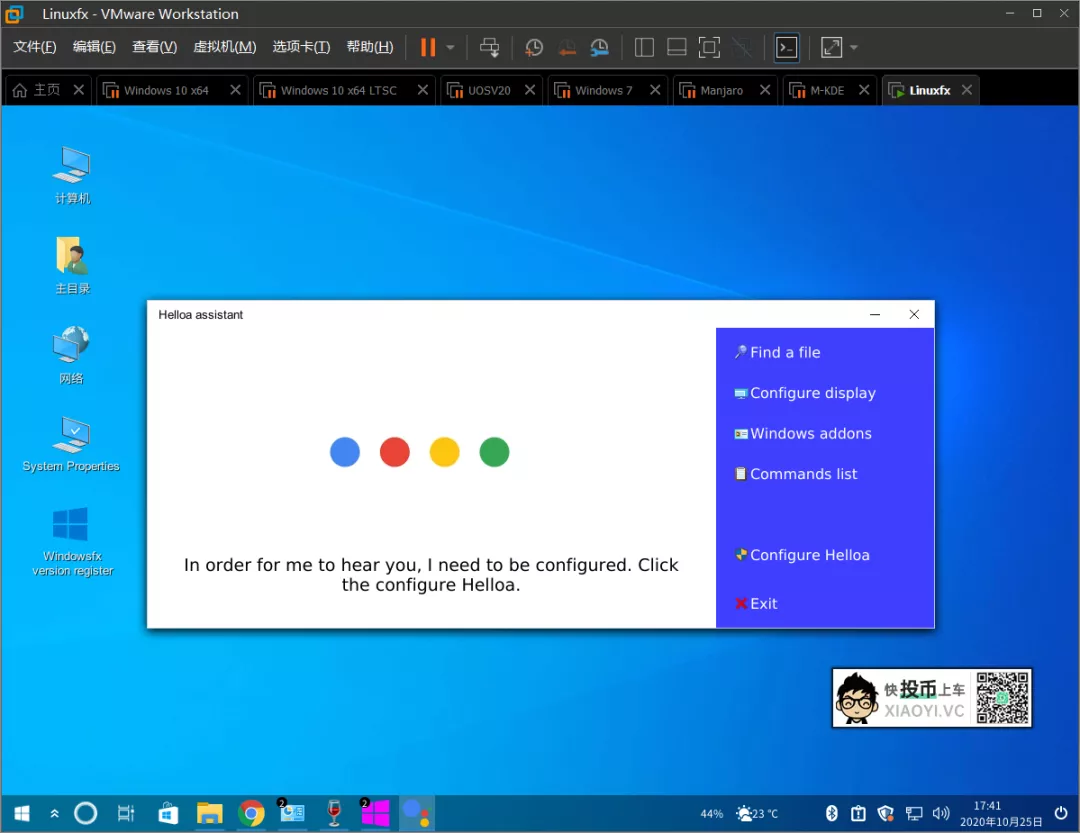The height and width of the screenshot is (833, 1080).
Task: Launch Google Chrome from the taskbar
Action: (251, 813)
